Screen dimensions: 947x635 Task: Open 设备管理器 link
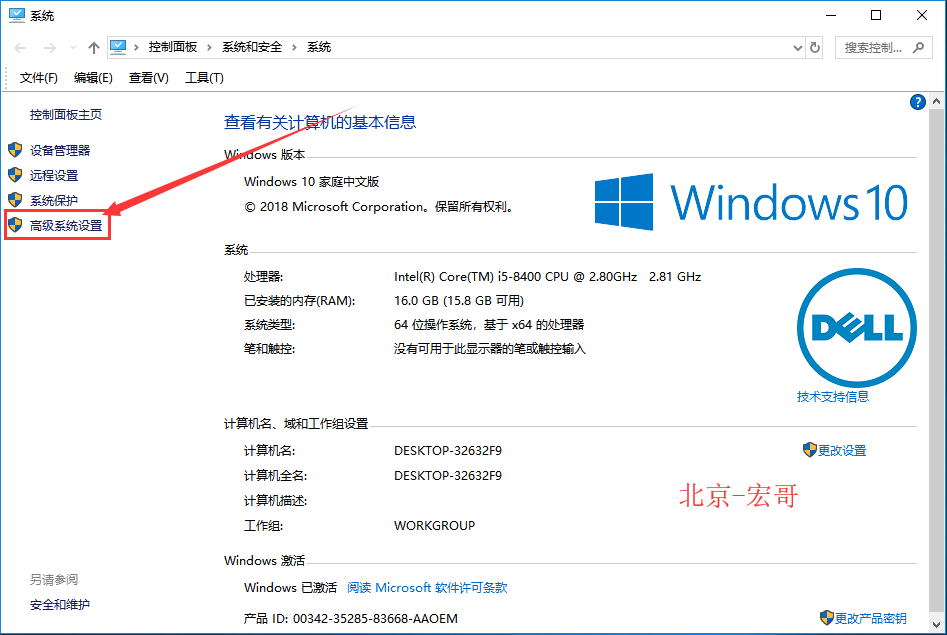(x=60, y=150)
